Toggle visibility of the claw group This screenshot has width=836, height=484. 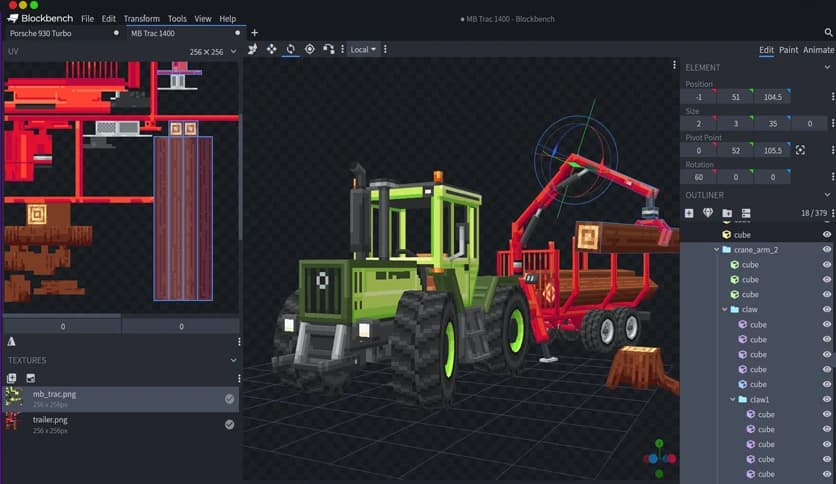826,310
